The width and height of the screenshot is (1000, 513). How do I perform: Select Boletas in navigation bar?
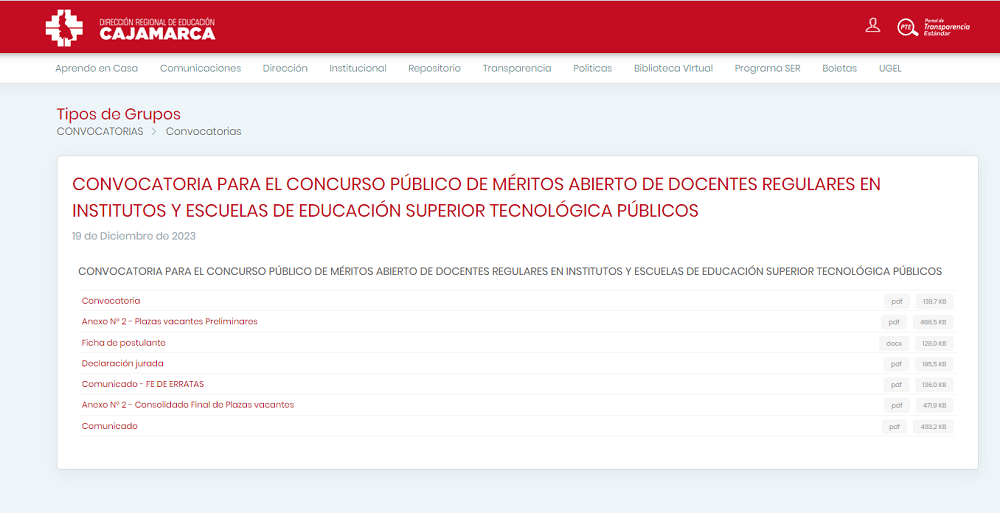coord(840,68)
